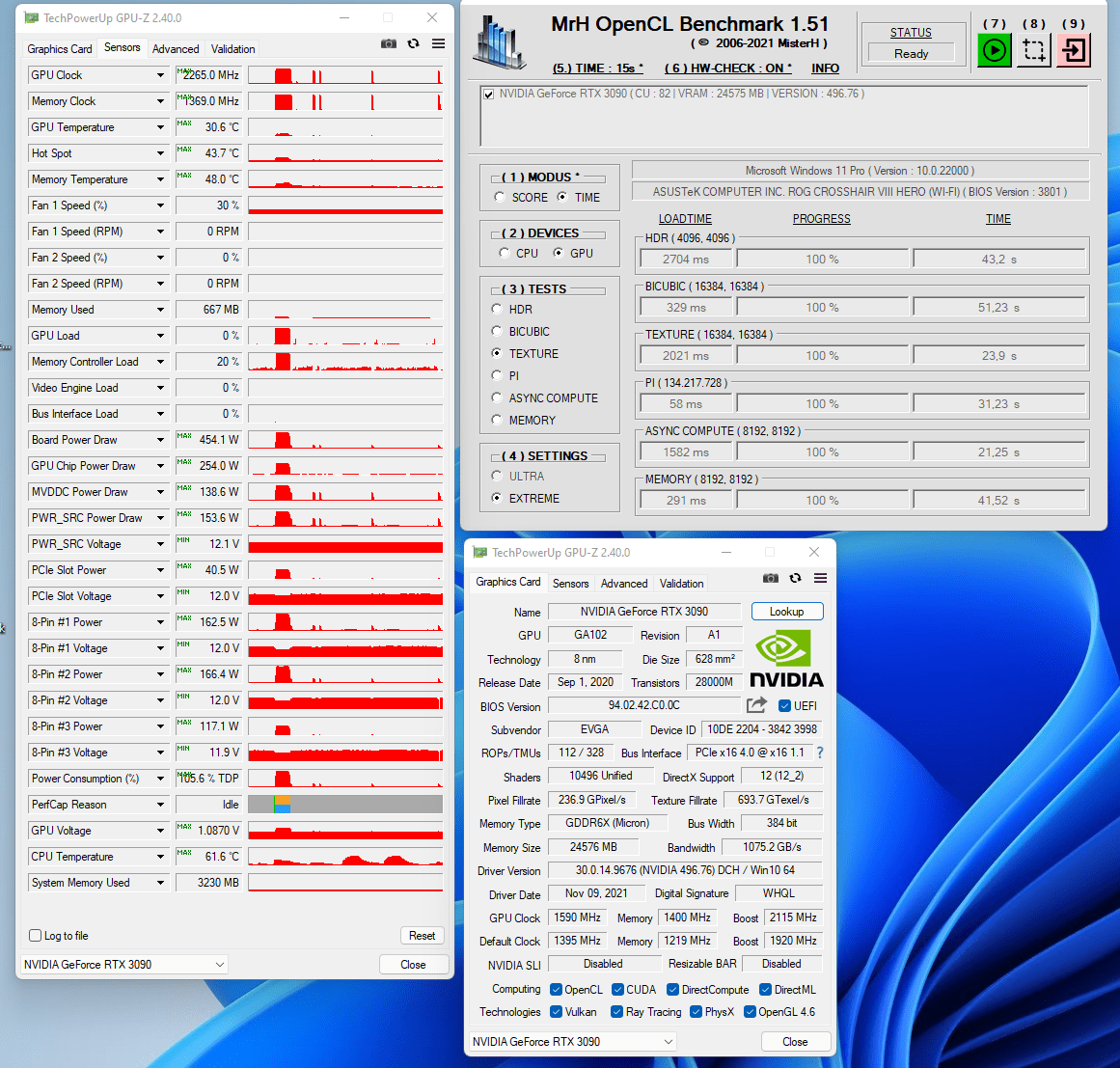1120x1068 pixels.
Task: Open the GPU Temperature sensor dropdown
Action: [x=160, y=127]
